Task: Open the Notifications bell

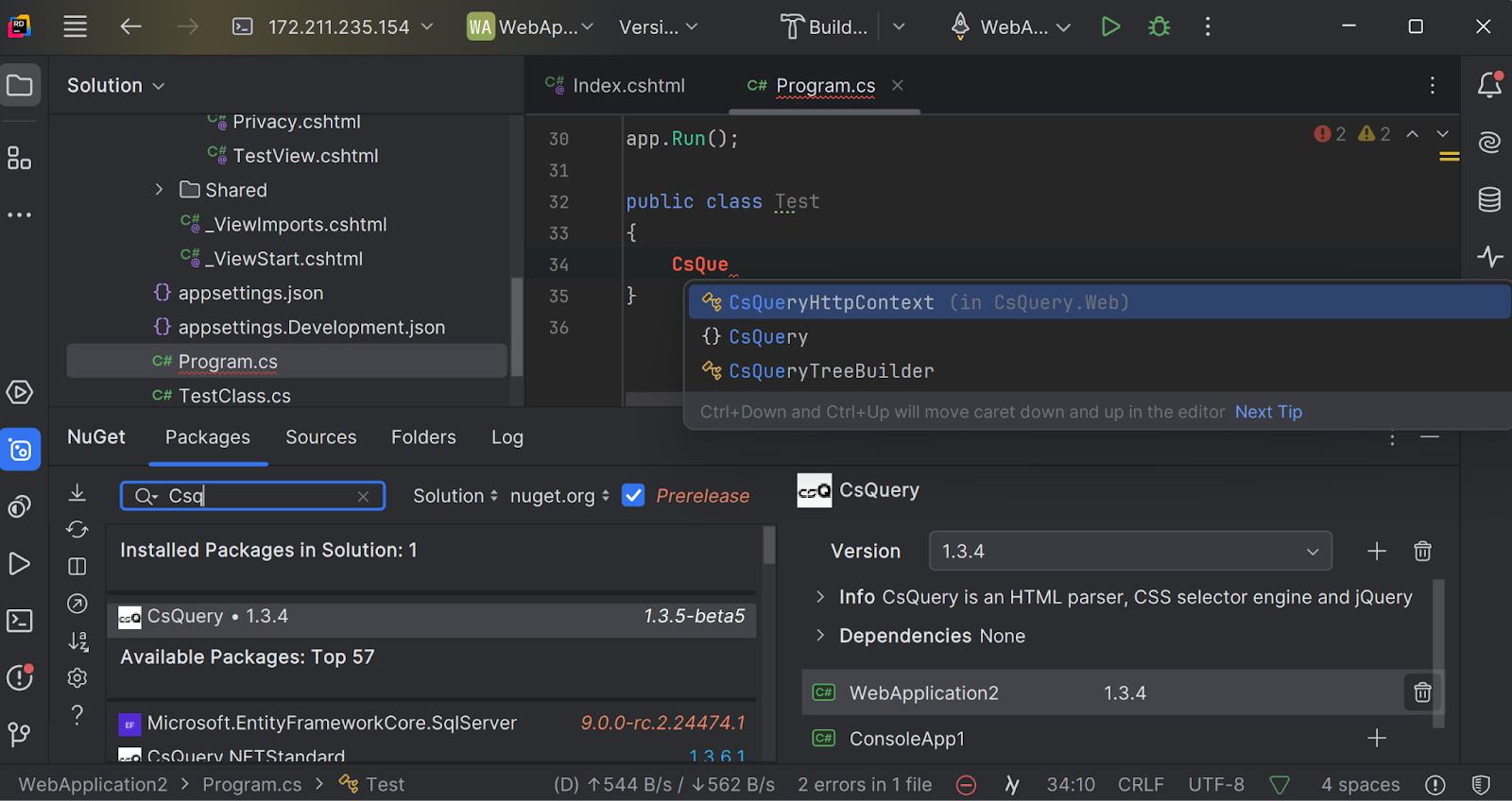Action: point(1489,85)
